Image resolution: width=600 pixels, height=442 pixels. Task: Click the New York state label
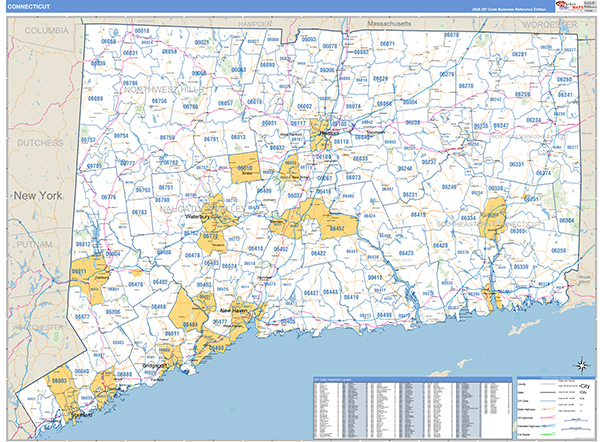coord(38,196)
